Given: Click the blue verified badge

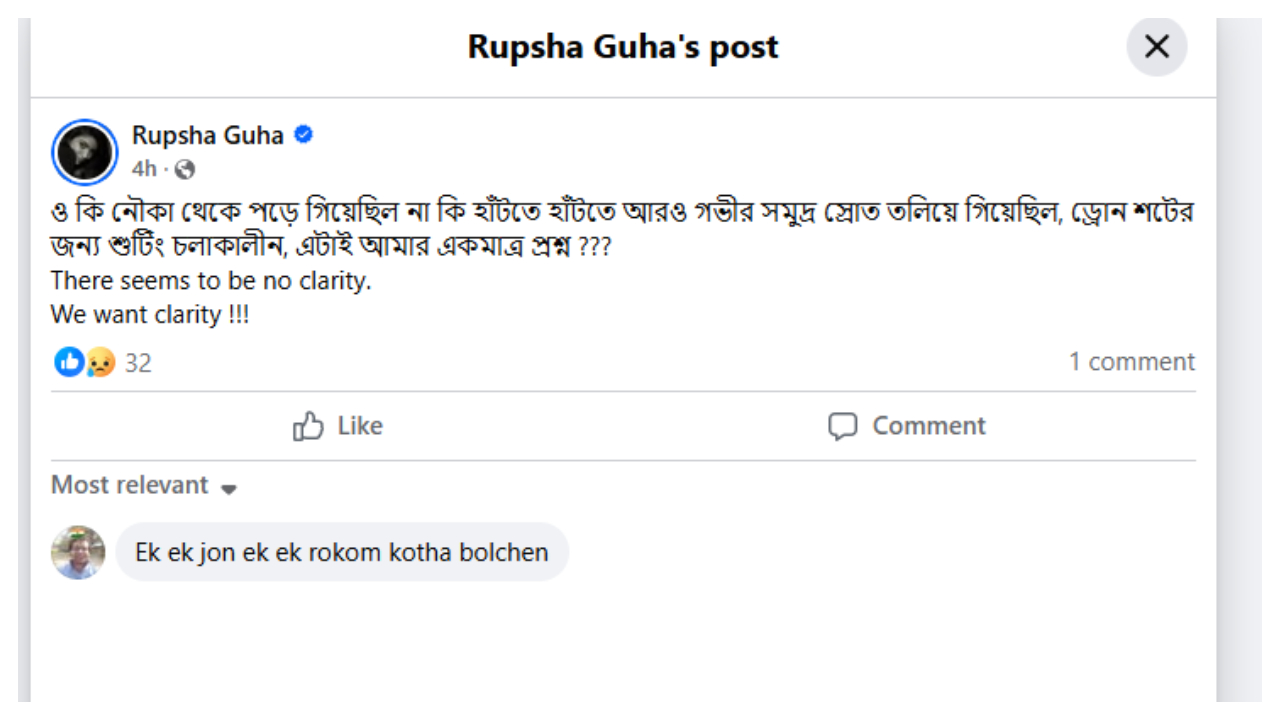Looking at the screenshot, I should (x=303, y=135).
